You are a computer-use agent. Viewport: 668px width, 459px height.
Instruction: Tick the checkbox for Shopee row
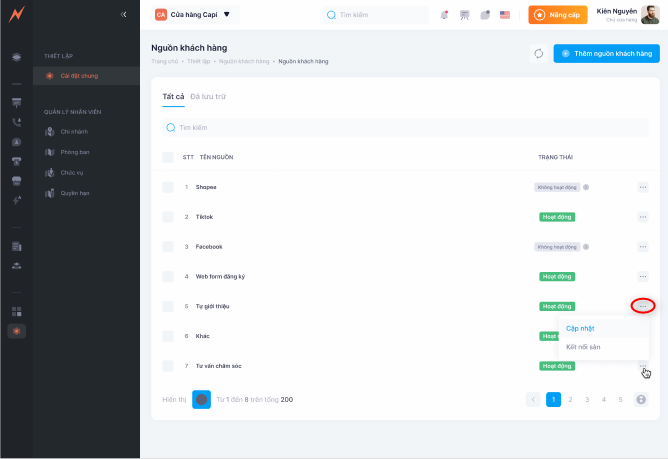[x=168, y=187]
